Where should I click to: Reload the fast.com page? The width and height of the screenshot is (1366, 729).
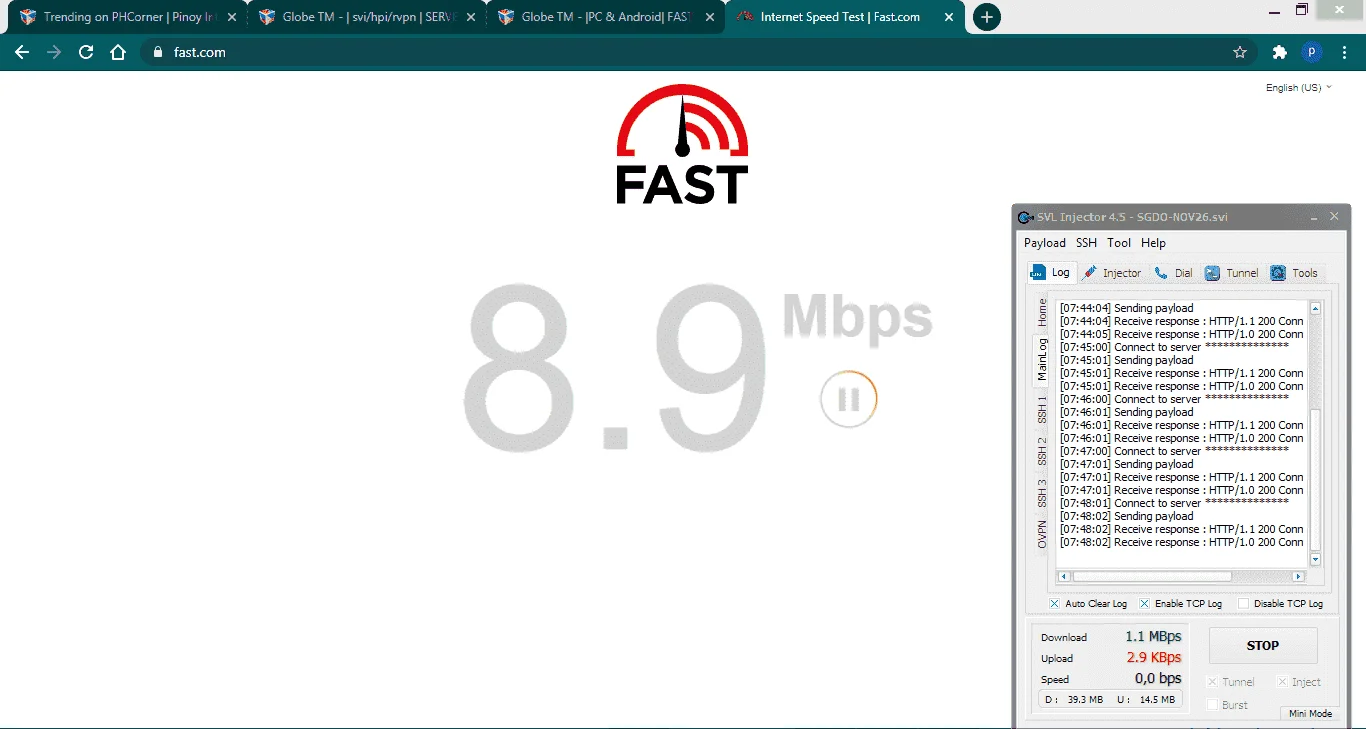coord(86,52)
